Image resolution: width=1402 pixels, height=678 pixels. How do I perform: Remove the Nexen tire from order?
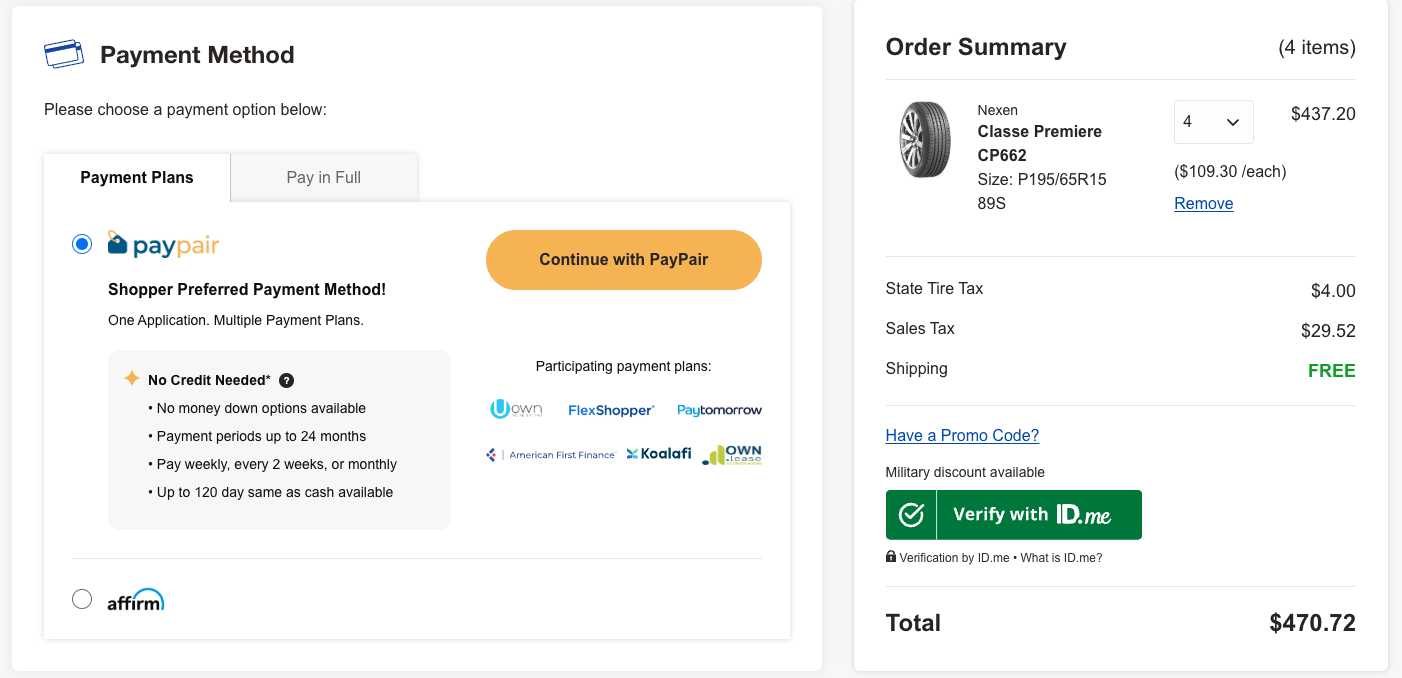tap(1203, 204)
